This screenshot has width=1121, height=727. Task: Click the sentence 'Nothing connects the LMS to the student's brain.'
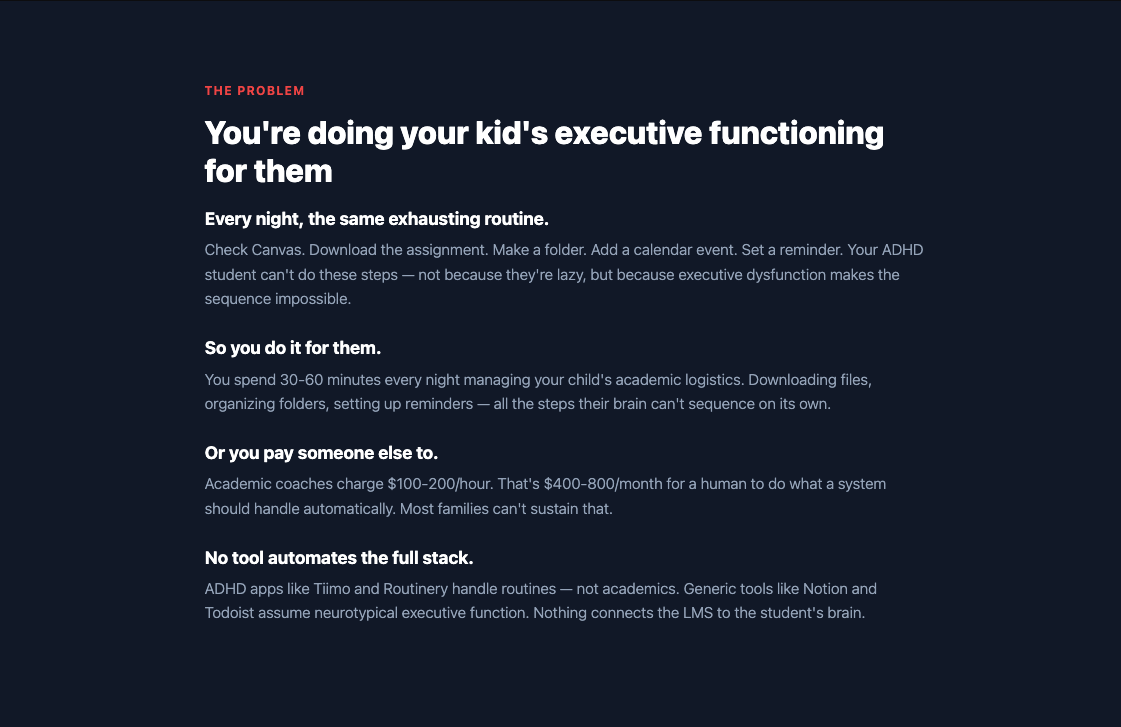[699, 613]
